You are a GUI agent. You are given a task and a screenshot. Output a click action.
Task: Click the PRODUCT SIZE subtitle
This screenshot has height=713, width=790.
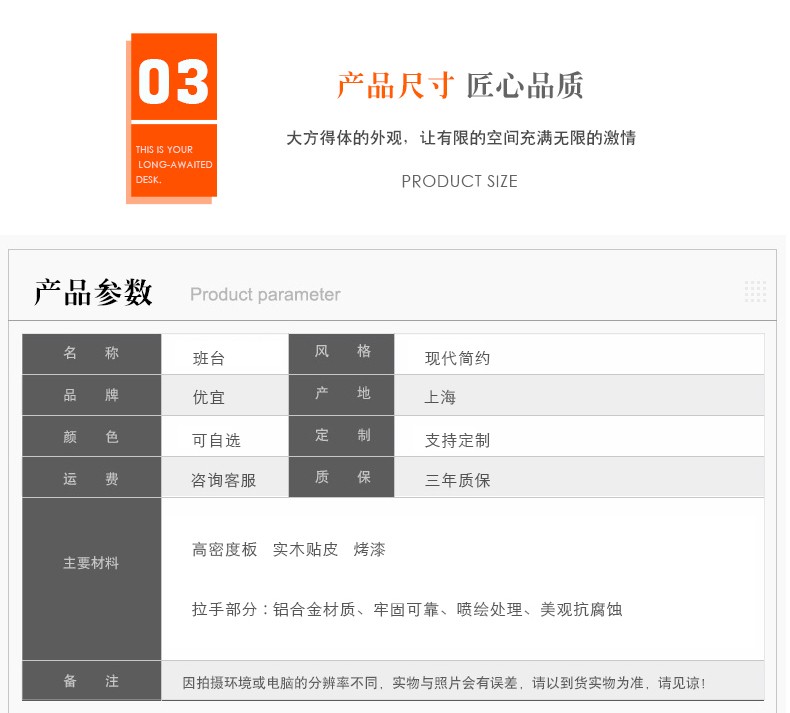click(x=459, y=181)
